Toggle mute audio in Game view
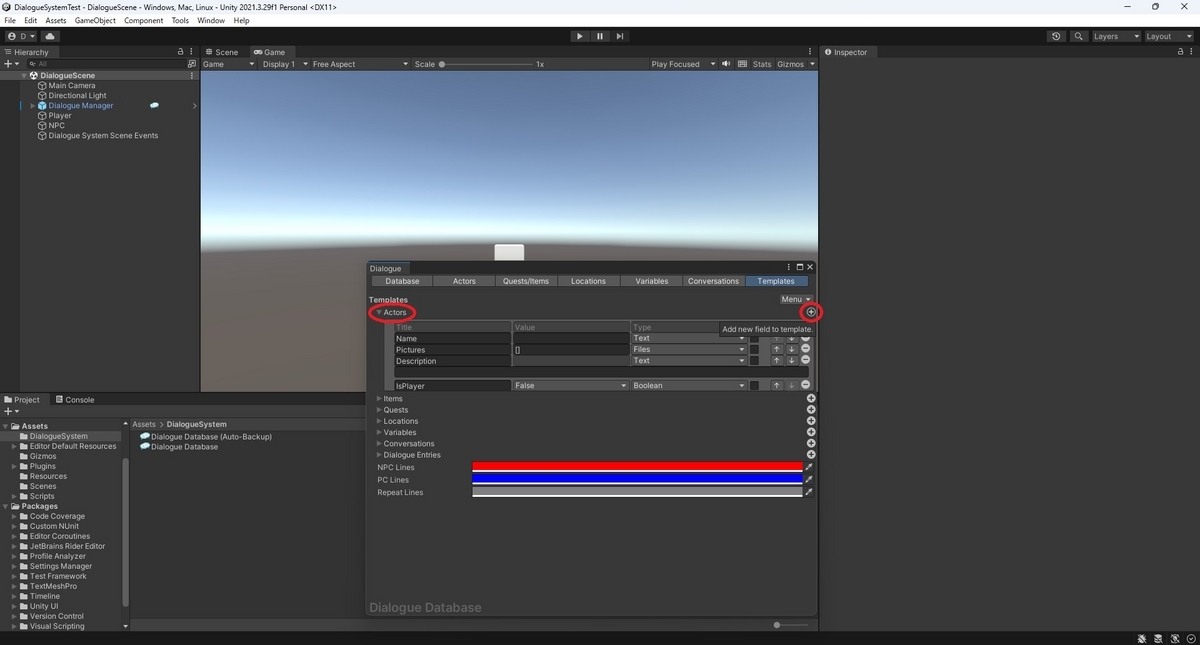The image size is (1200, 645). point(727,64)
